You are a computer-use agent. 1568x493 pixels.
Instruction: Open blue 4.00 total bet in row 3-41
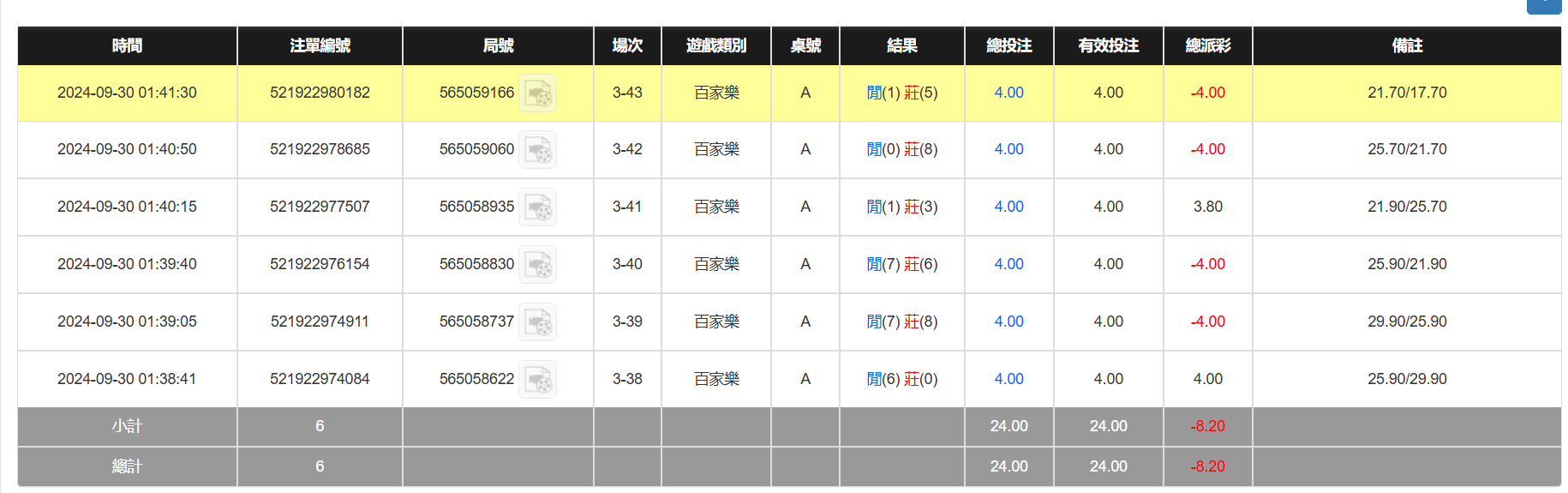pyautogui.click(x=1008, y=207)
